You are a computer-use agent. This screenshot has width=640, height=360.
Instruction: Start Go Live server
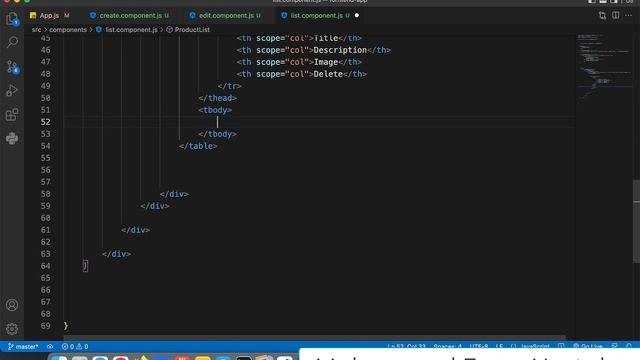(588, 347)
